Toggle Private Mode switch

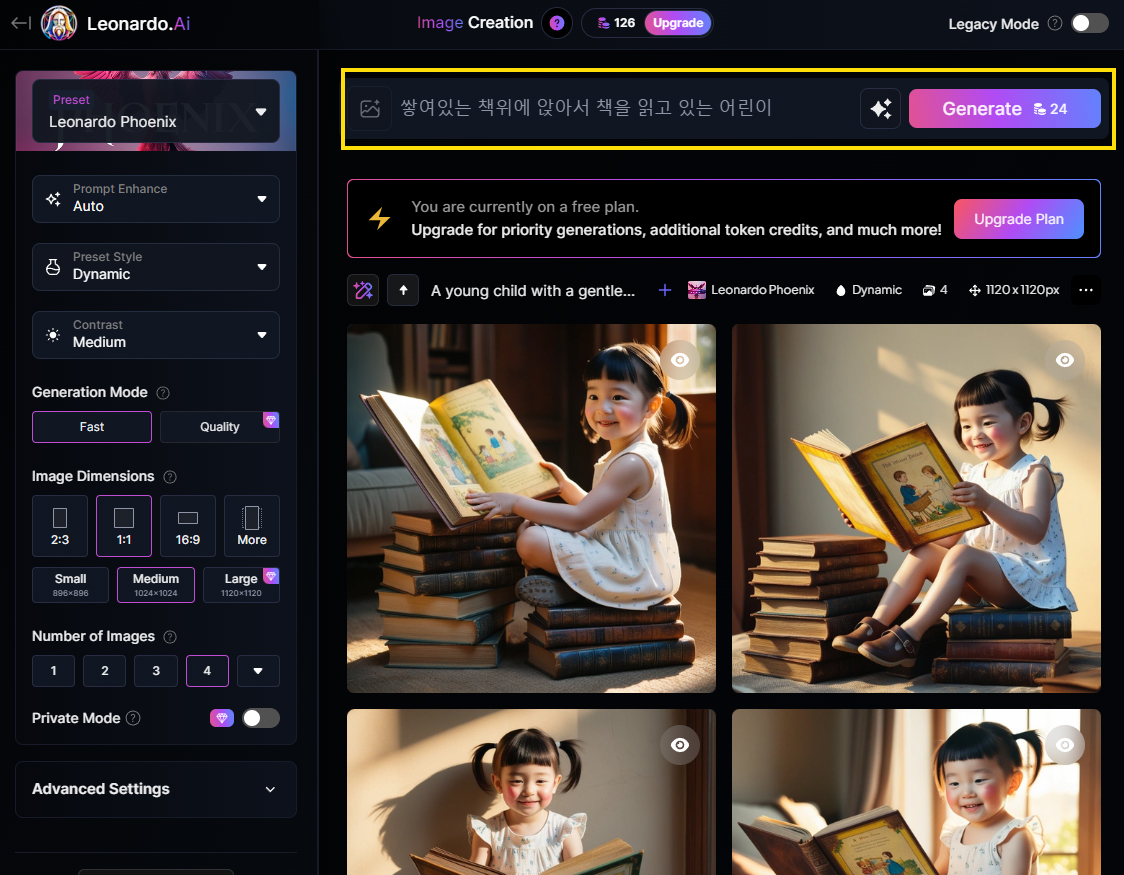[261, 718]
